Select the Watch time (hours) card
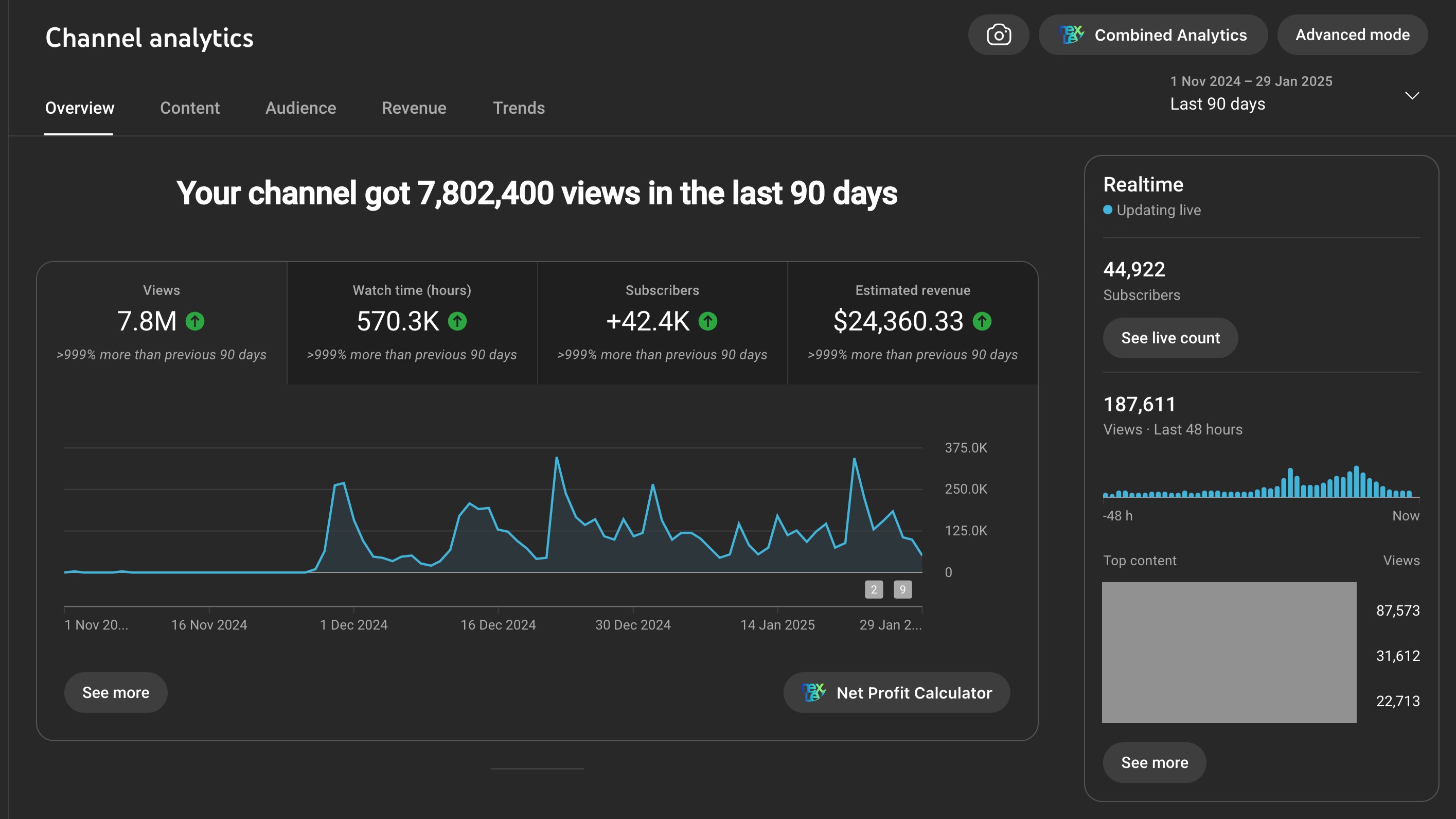This screenshot has height=819, width=1456. click(x=412, y=323)
